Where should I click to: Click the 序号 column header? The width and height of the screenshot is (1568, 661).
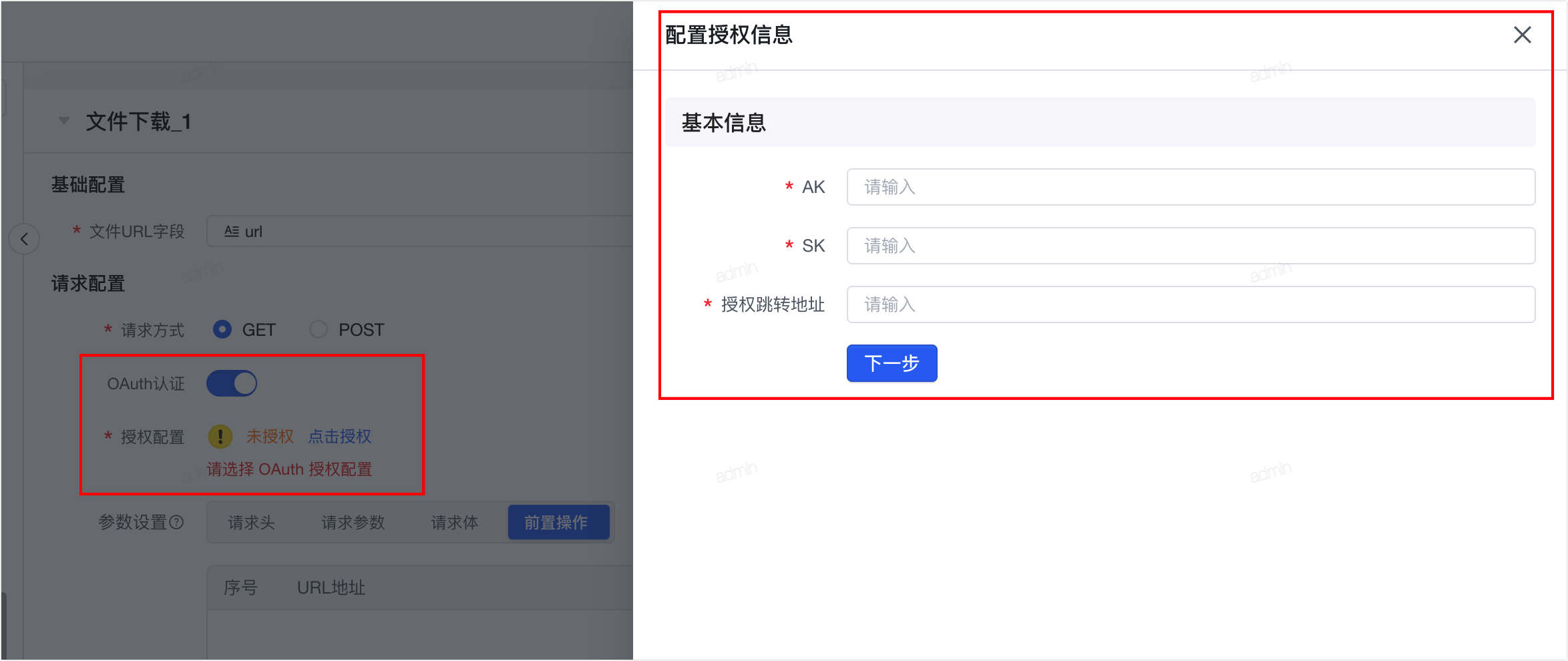[240, 588]
